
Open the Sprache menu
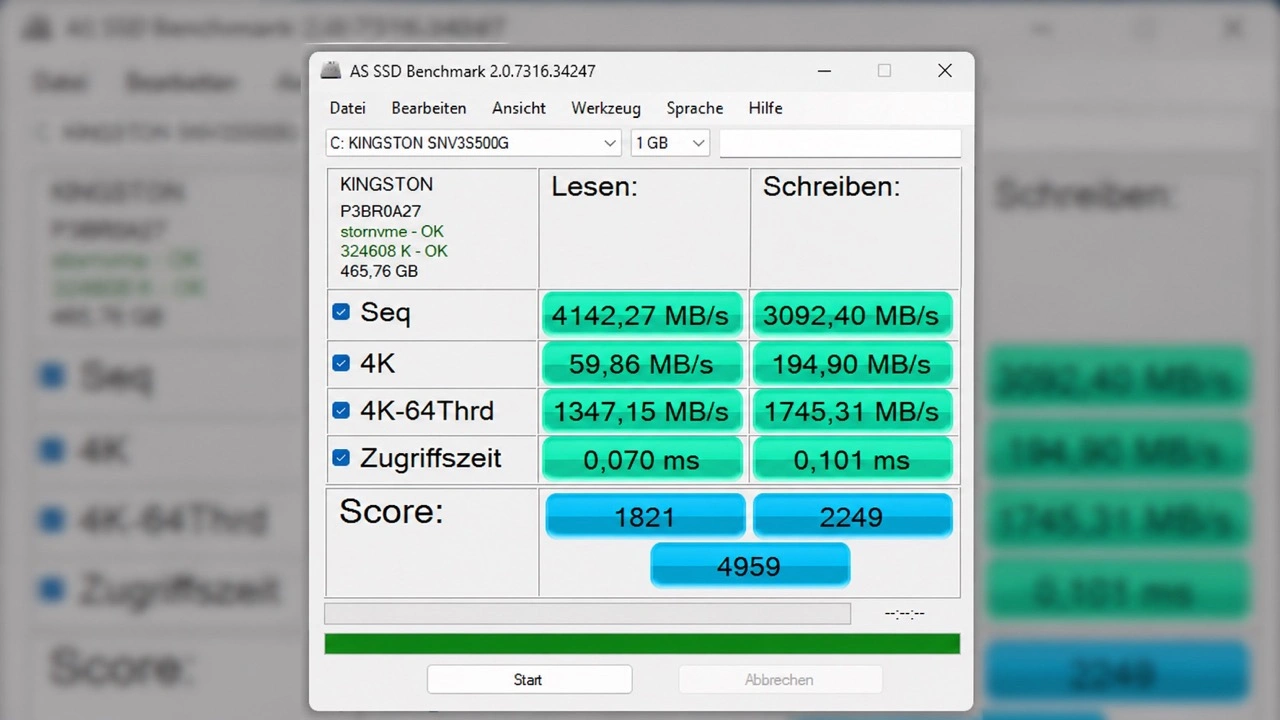[695, 108]
